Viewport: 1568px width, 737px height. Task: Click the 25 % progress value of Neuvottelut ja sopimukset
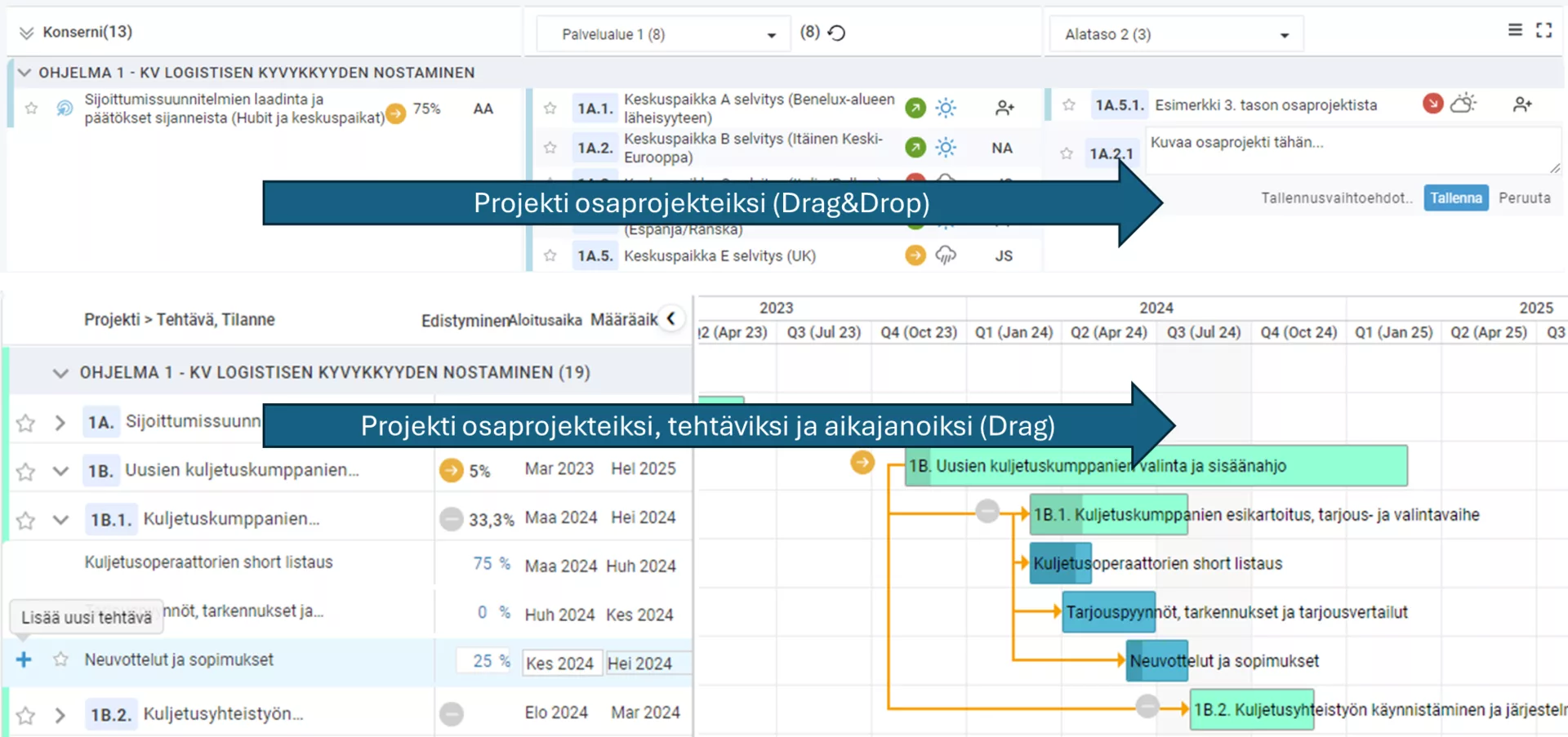click(483, 661)
